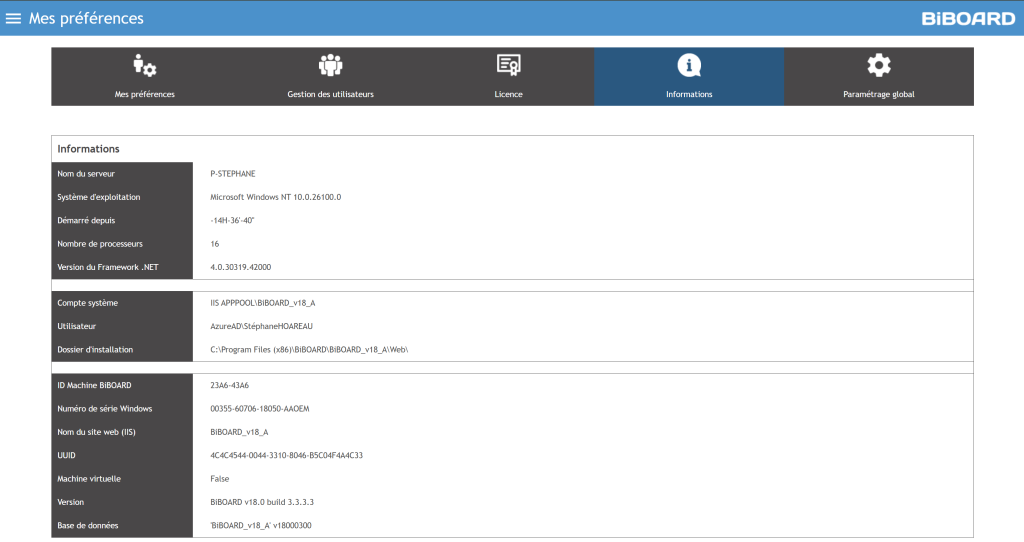Click the Licence certificate icon
Image resolution: width=1024 pixels, height=542 pixels.
coord(508,65)
